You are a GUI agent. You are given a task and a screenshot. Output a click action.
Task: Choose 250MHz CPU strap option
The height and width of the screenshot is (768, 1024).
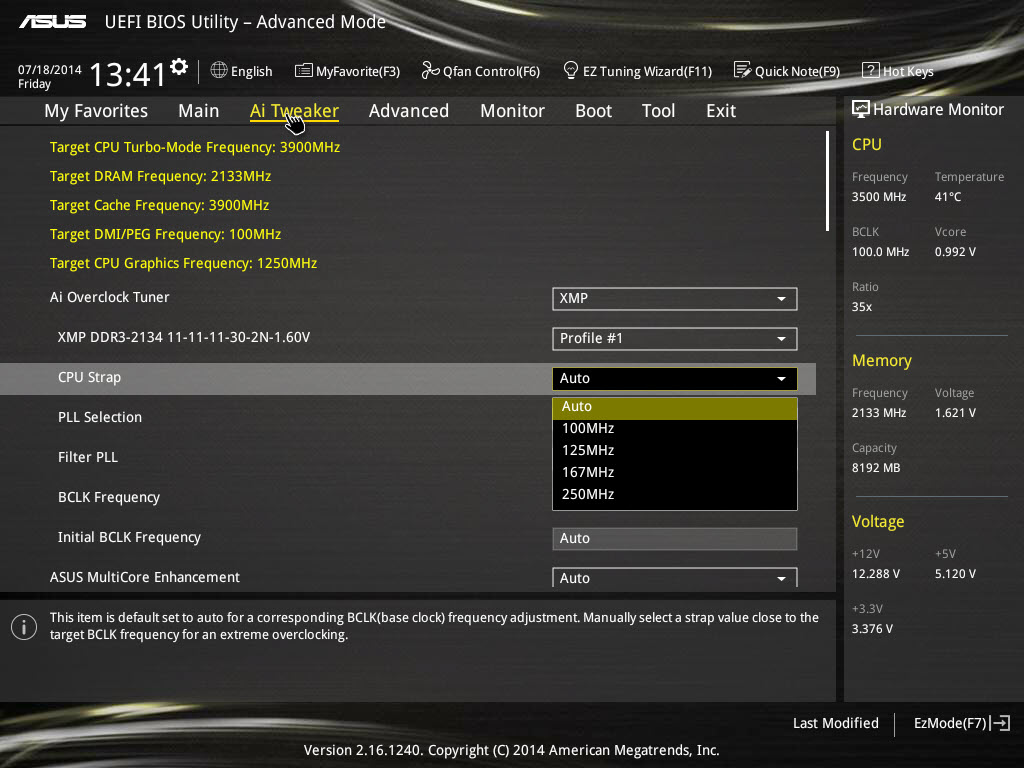point(675,494)
